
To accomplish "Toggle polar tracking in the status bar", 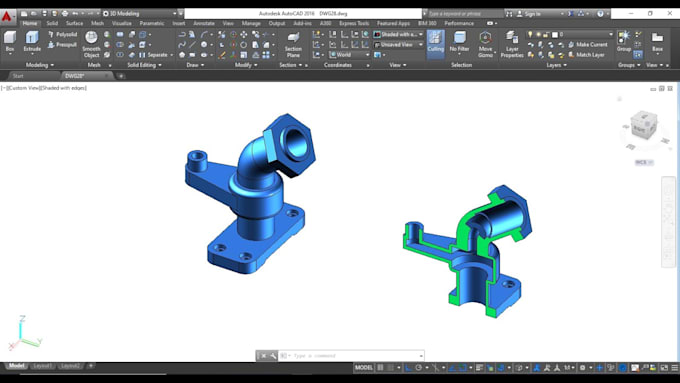I will point(418,368).
